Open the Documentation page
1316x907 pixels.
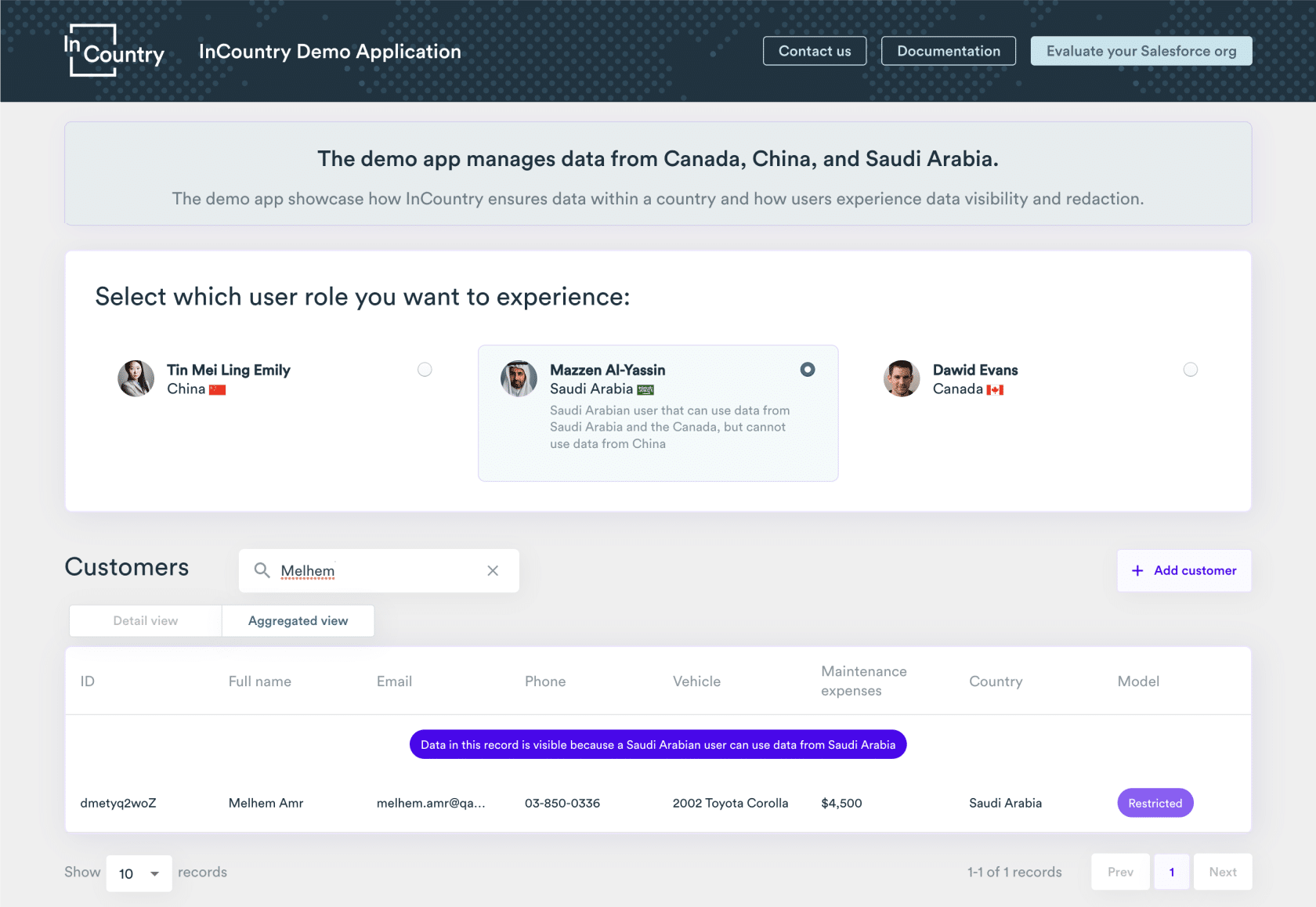pyautogui.click(x=949, y=50)
